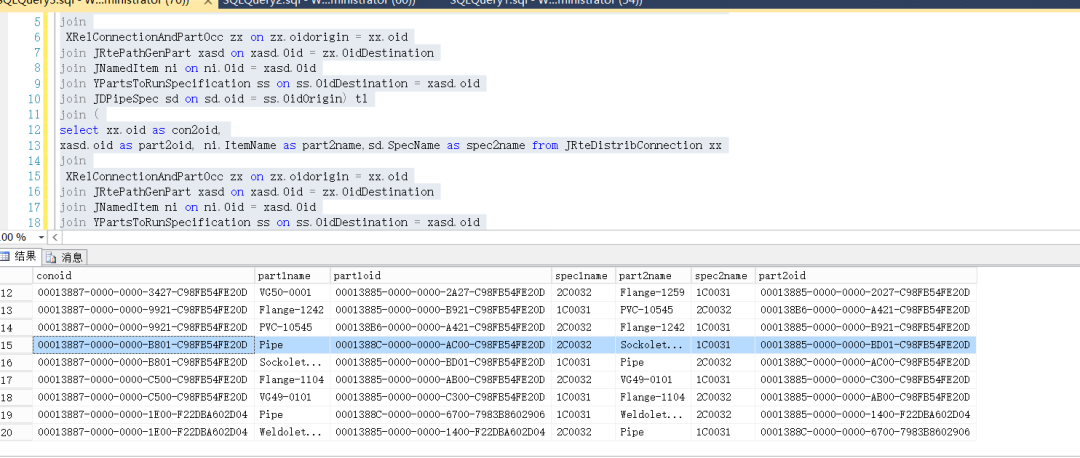1080x458 pixels.
Task: Click Flange-1242 in the part1name column
Action: click(x=293, y=310)
